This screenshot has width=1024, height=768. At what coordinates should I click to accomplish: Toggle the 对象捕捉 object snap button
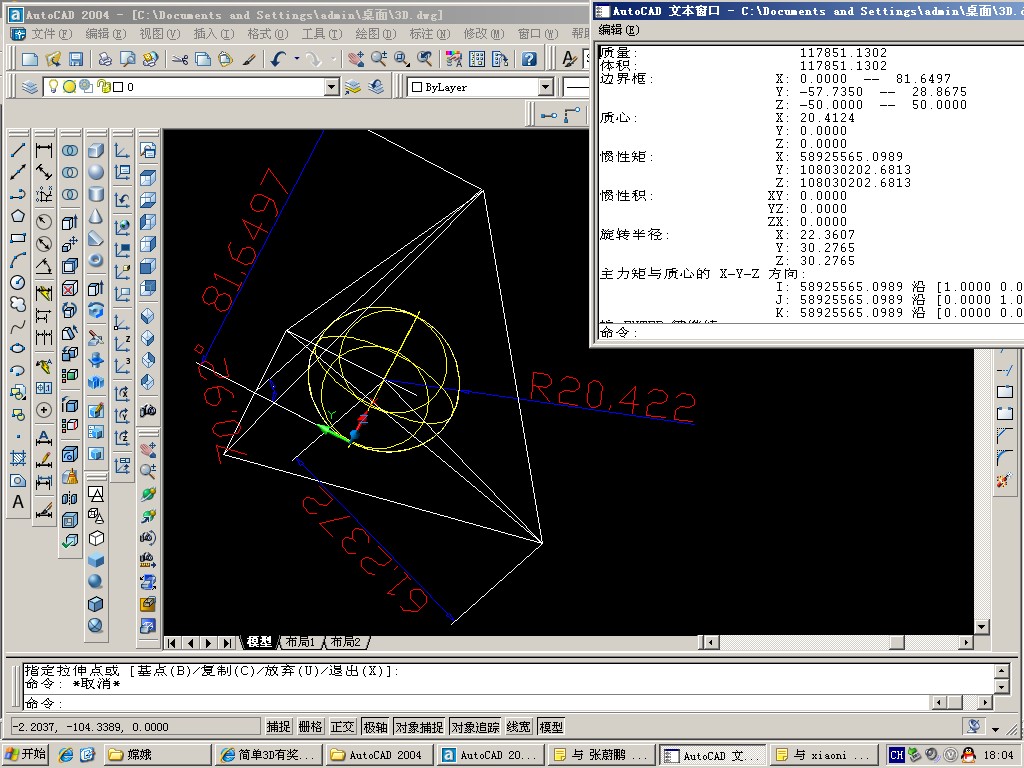click(x=419, y=726)
